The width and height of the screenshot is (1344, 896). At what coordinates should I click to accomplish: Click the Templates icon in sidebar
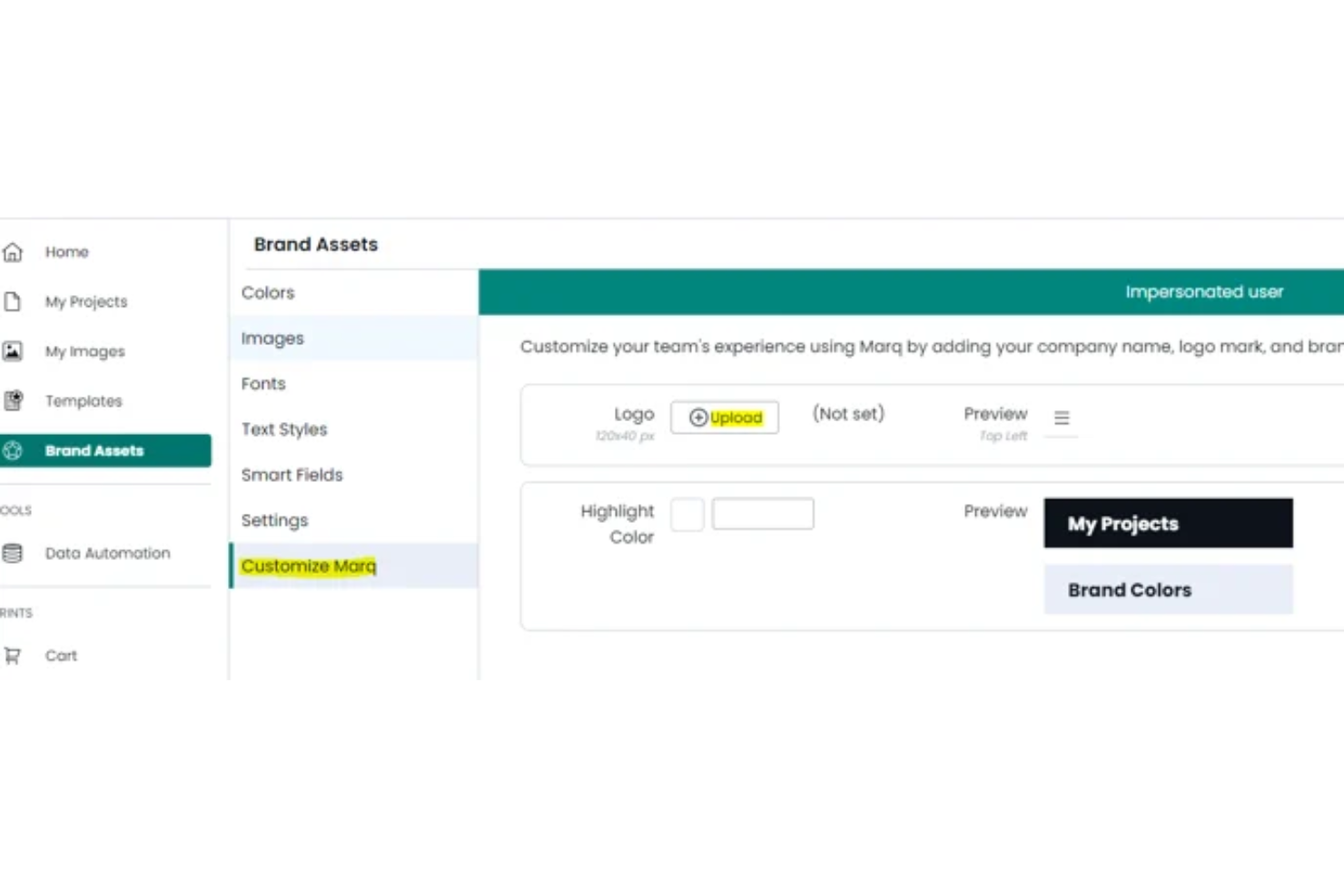13,400
